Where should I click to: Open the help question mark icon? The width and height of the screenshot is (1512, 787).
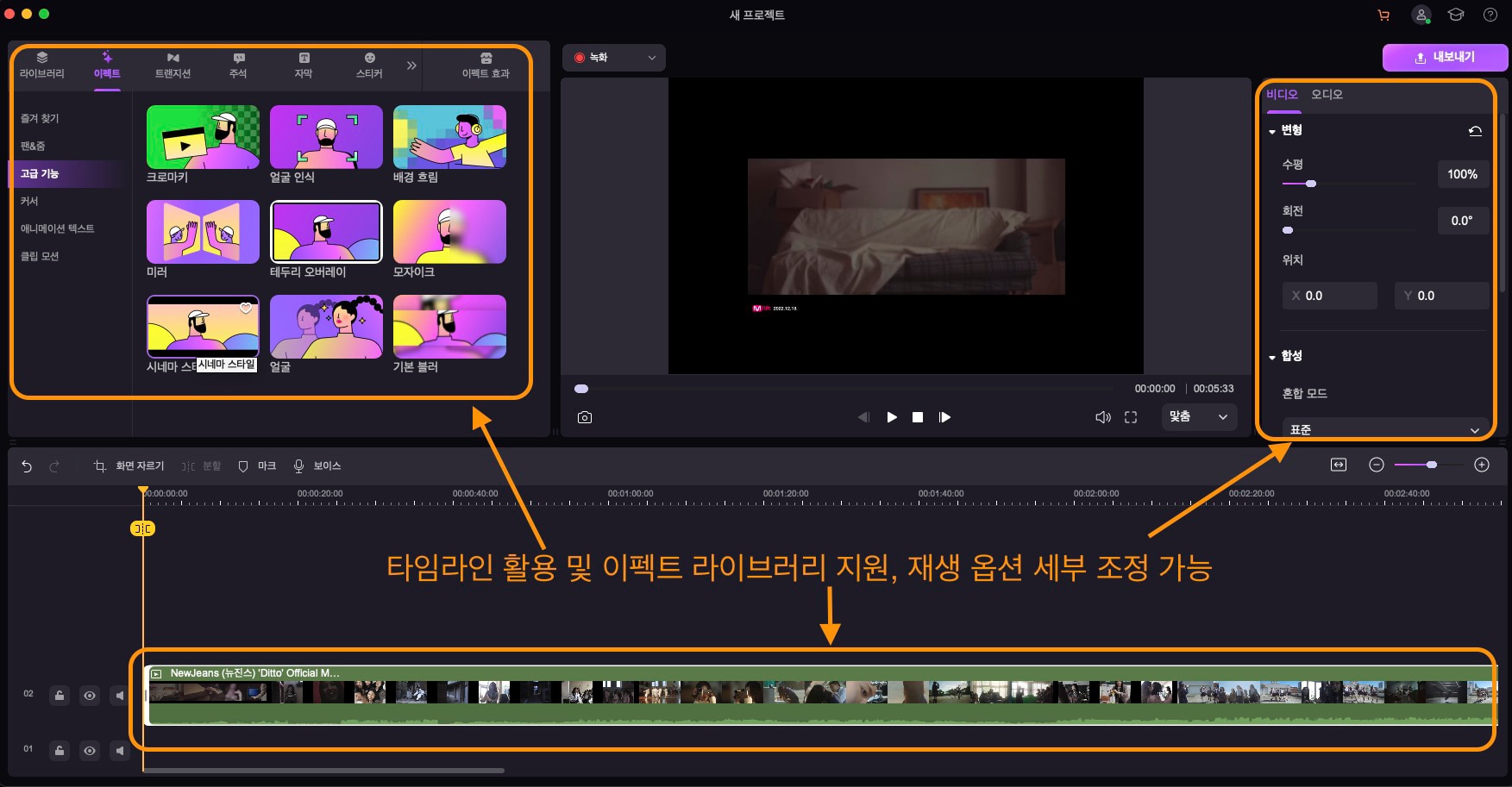pos(1490,15)
